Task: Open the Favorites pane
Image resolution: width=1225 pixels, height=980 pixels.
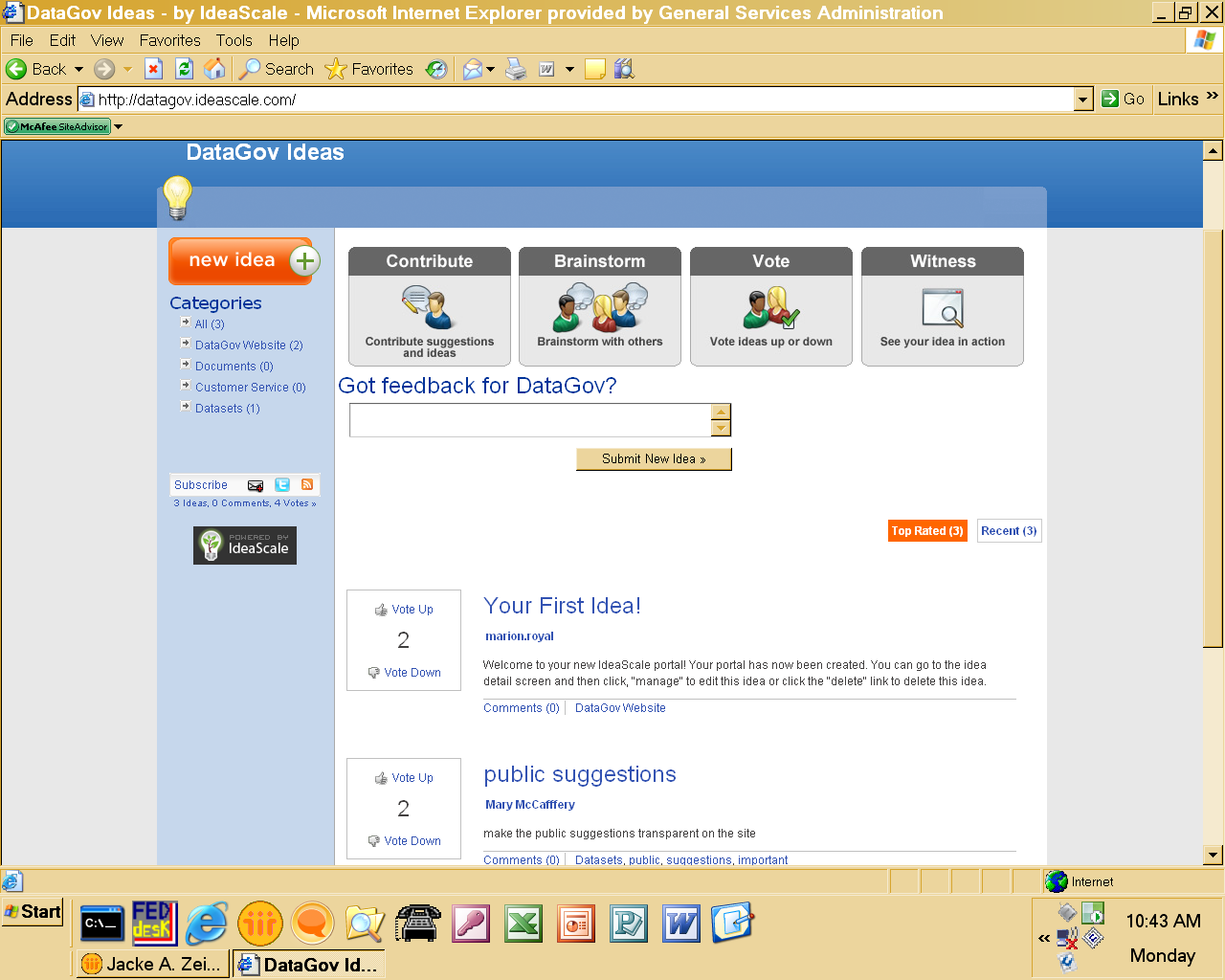Action: click(x=369, y=69)
